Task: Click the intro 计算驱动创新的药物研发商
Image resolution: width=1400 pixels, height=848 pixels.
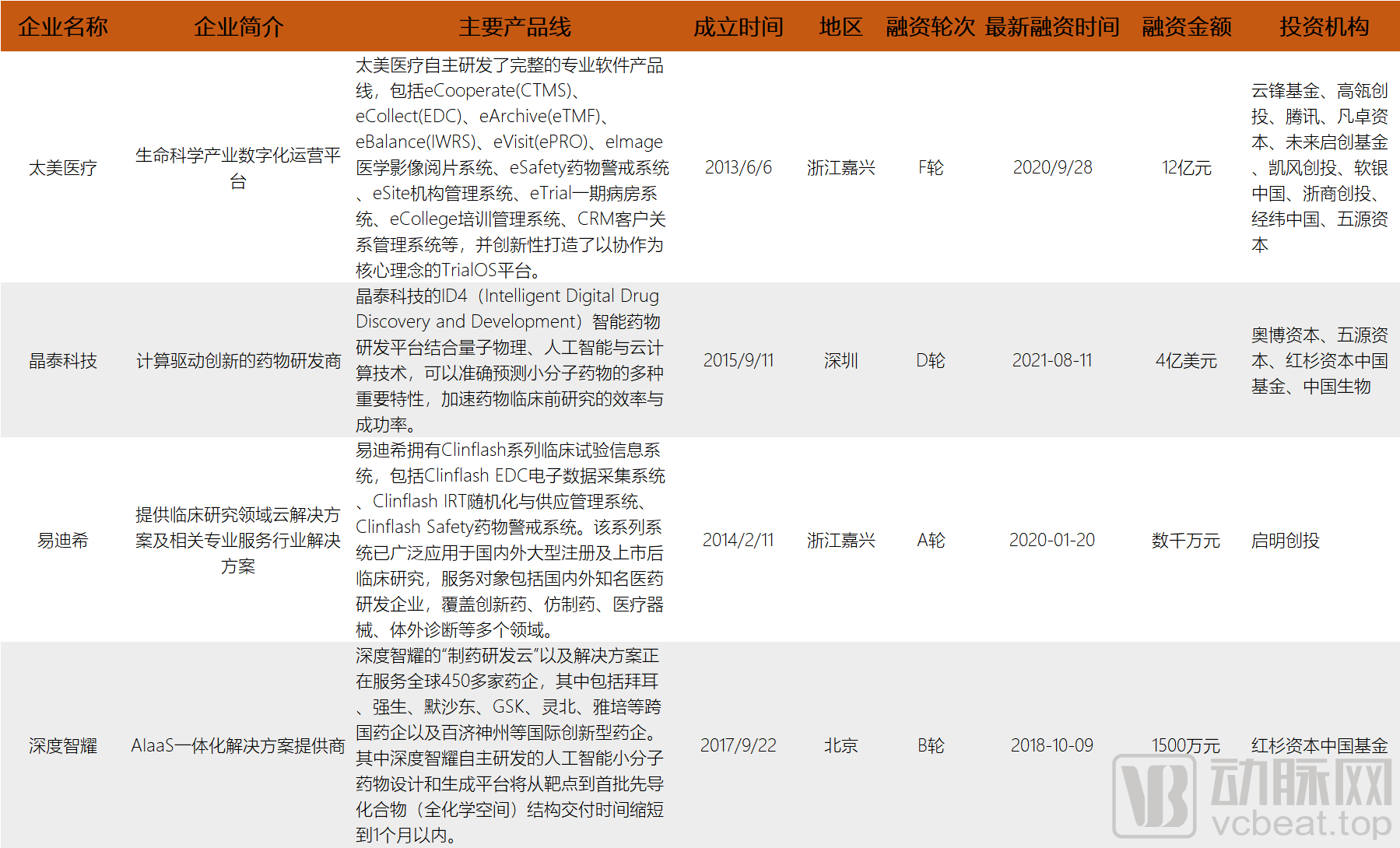Action: (x=238, y=361)
